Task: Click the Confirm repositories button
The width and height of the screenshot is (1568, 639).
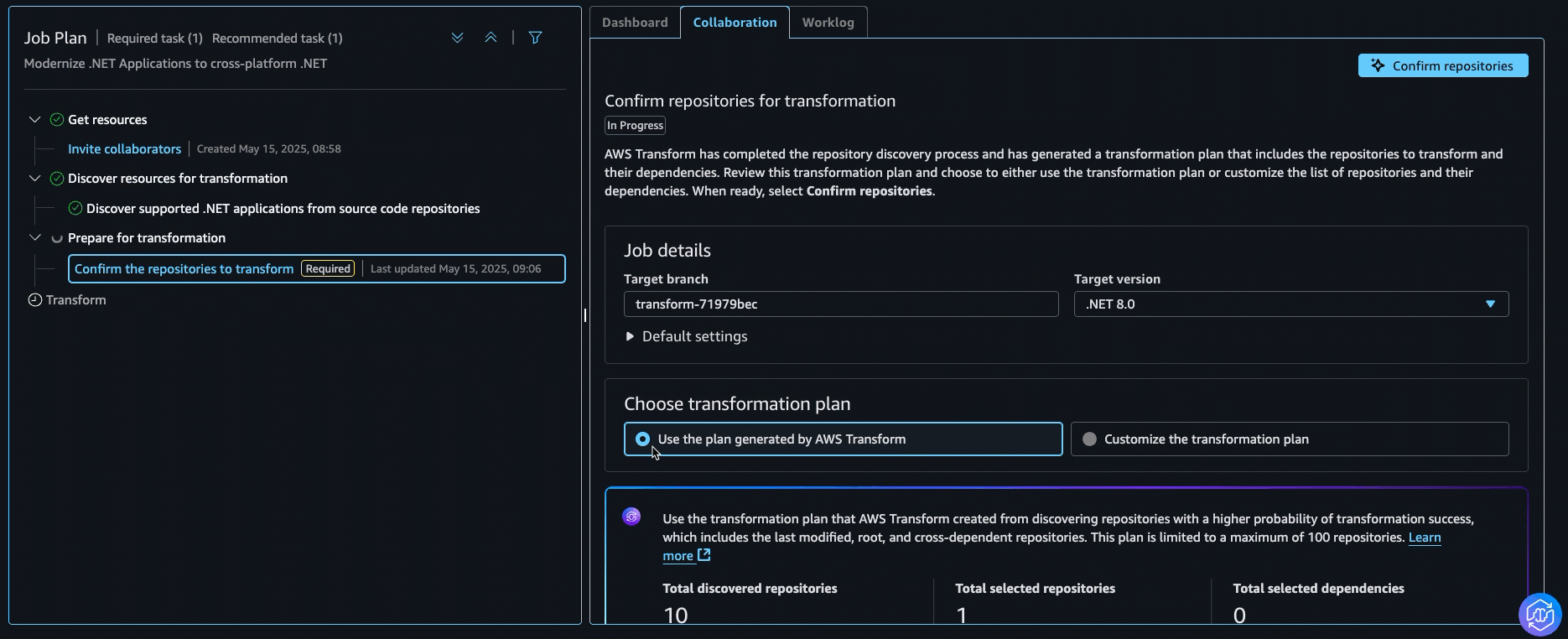Action: coord(1443,66)
